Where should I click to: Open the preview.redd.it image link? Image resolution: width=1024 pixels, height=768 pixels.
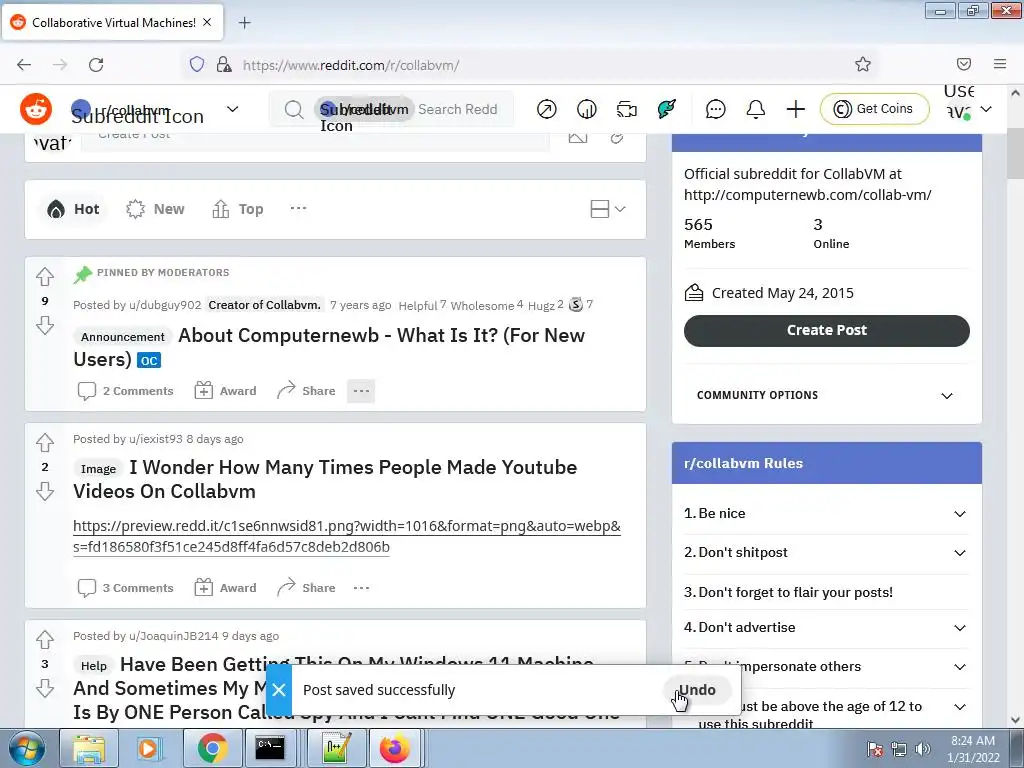click(347, 536)
